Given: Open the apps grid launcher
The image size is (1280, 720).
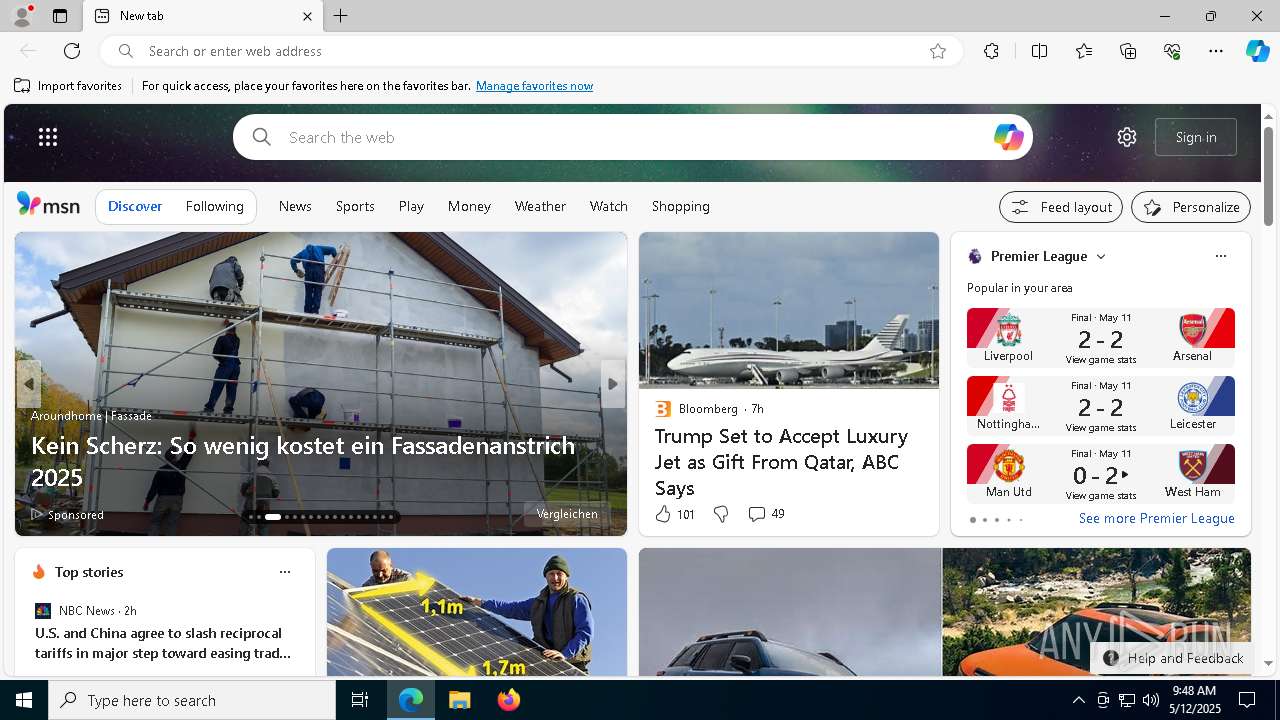Looking at the screenshot, I should click(x=48, y=137).
